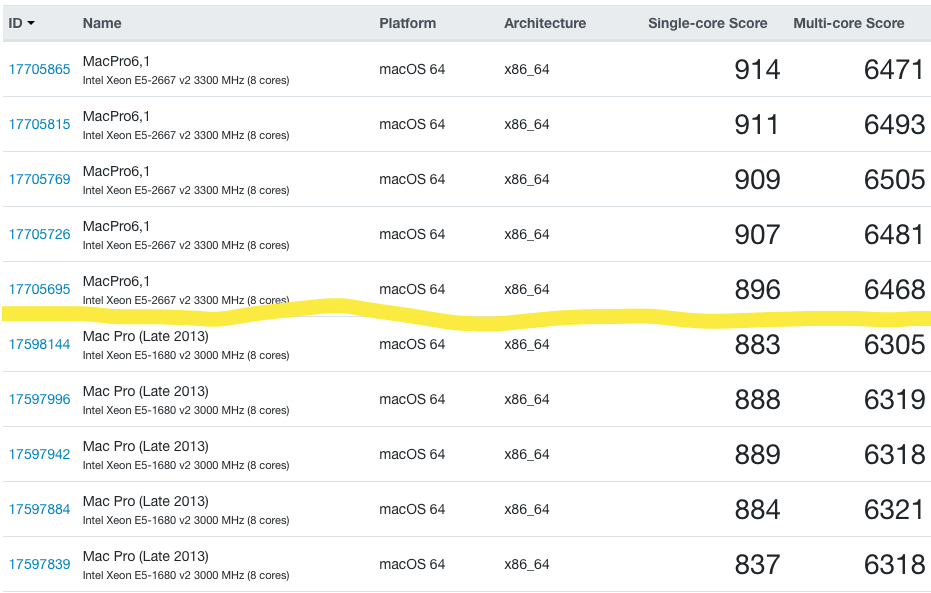Select multi-core score 6321
The height and width of the screenshot is (593, 931).
(894, 510)
